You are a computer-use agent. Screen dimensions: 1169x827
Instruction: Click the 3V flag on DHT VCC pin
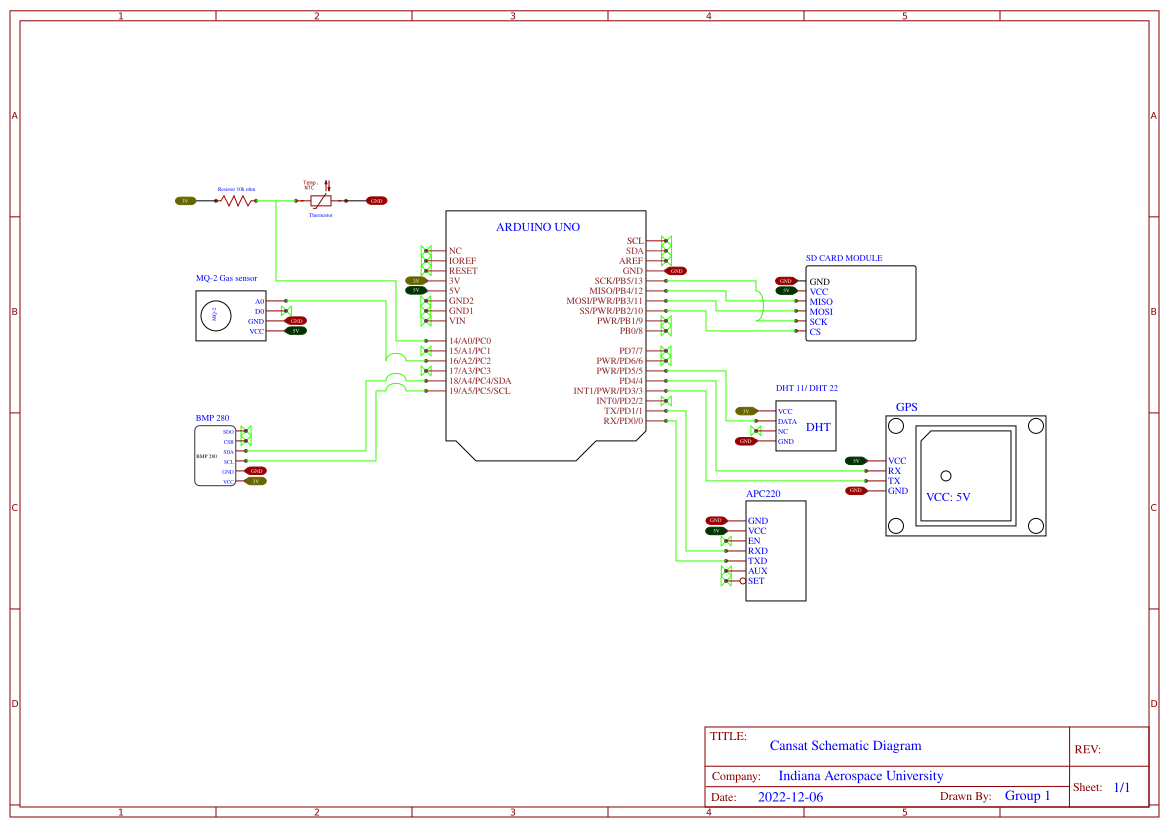click(x=746, y=411)
